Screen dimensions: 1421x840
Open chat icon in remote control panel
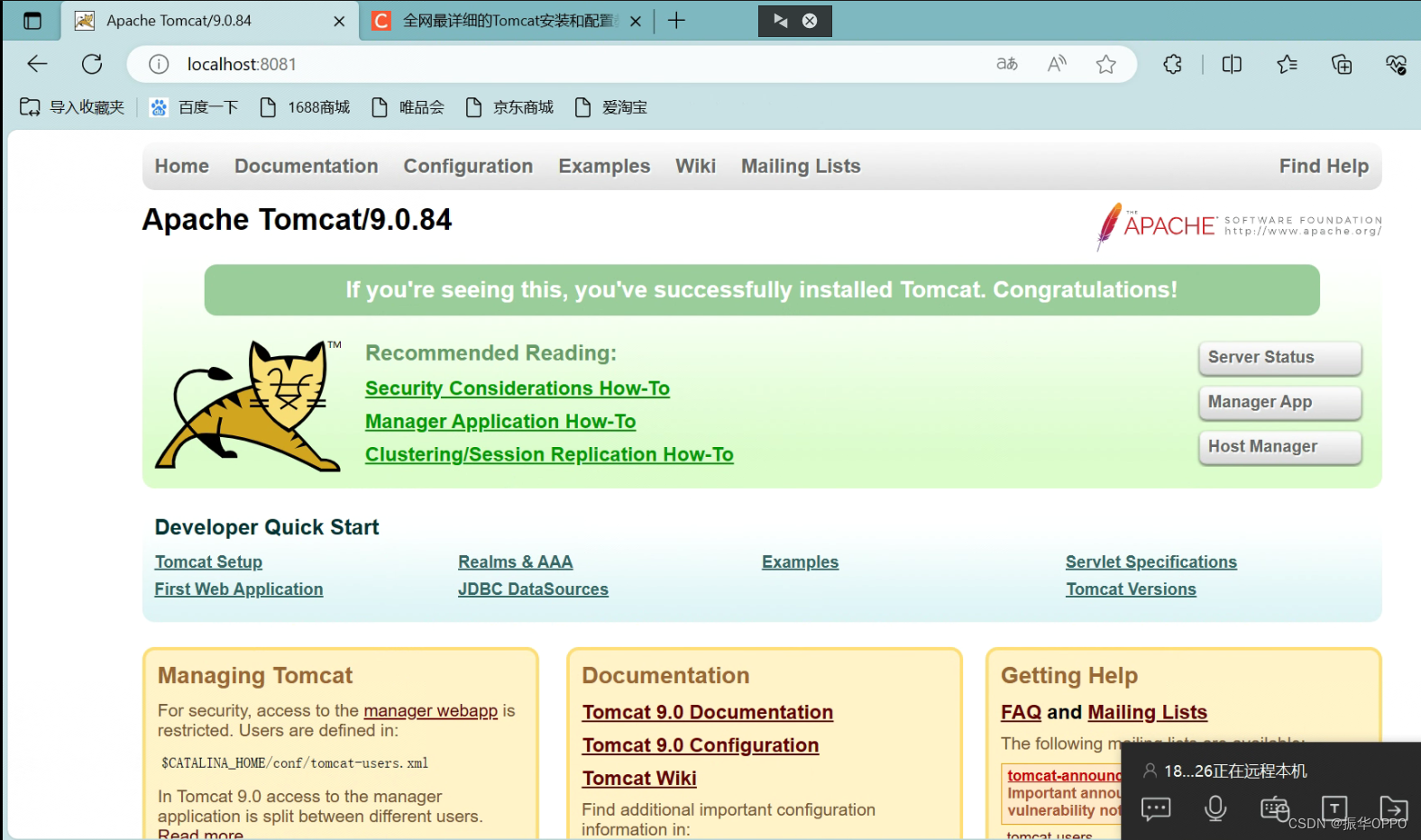click(1156, 808)
